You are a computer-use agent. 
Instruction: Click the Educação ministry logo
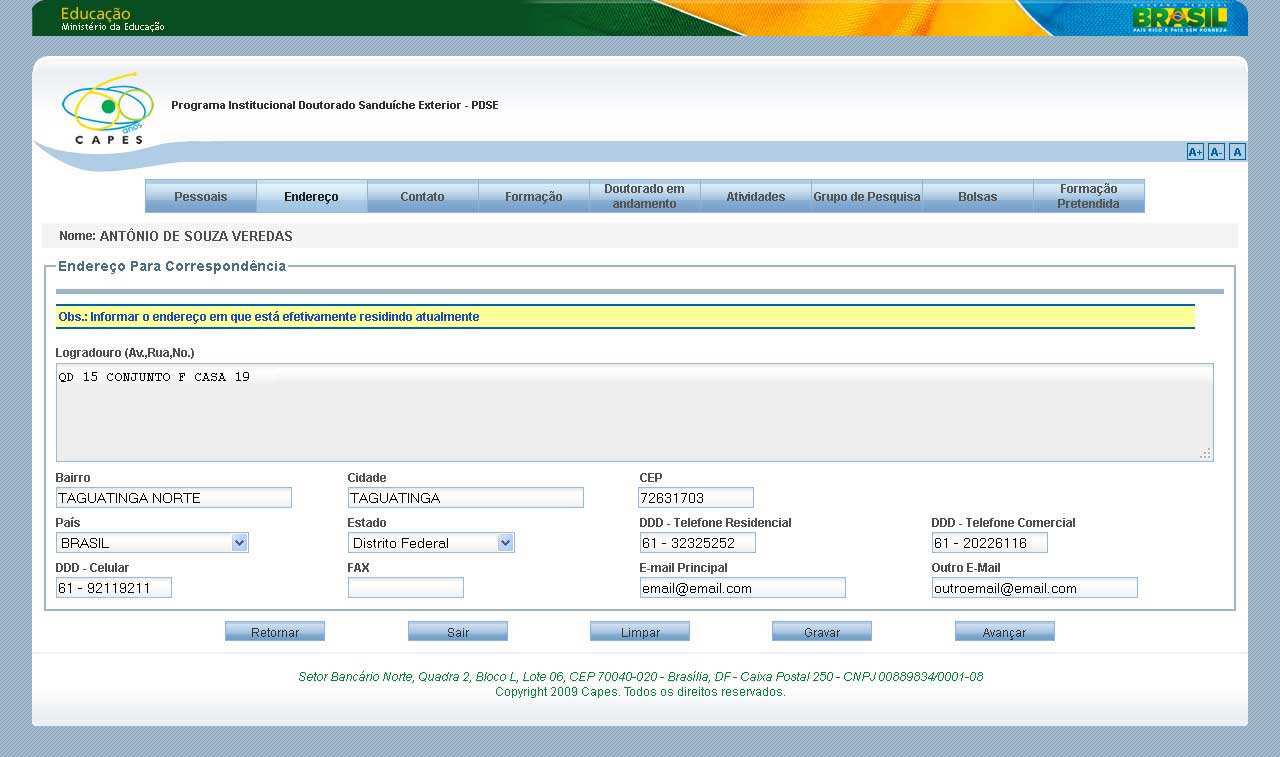click(112, 19)
